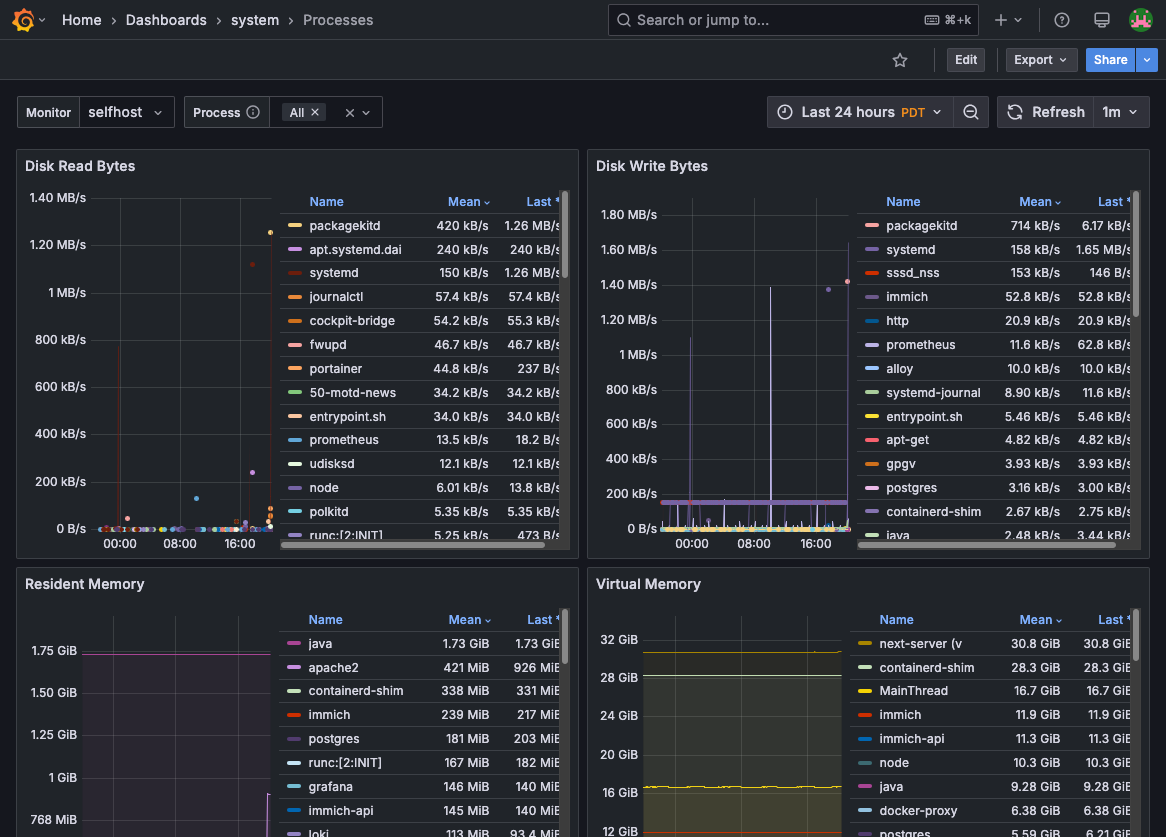Toggle journalctl series in Disk Read legend

click(336, 297)
